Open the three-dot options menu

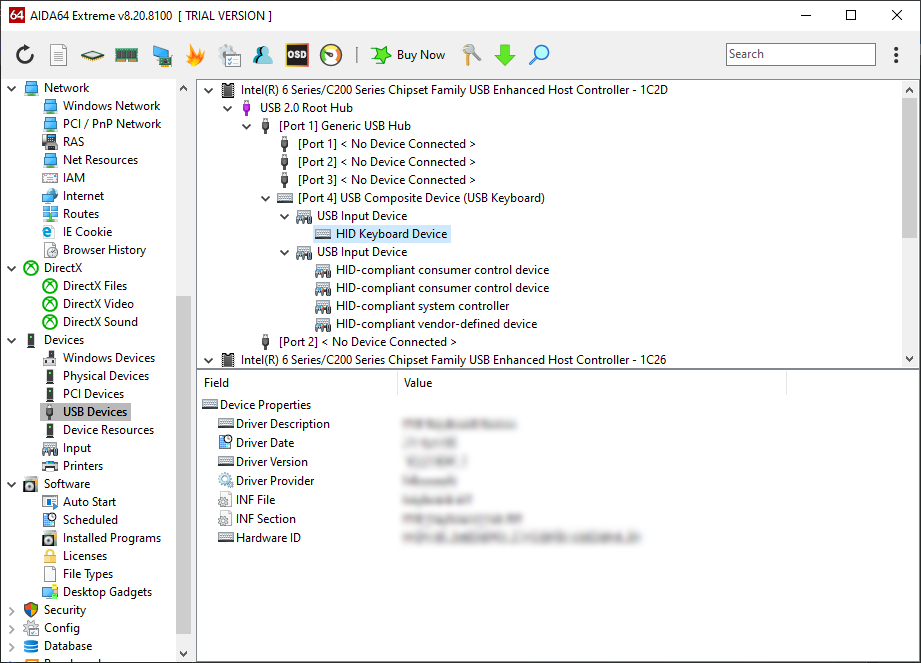pos(896,55)
